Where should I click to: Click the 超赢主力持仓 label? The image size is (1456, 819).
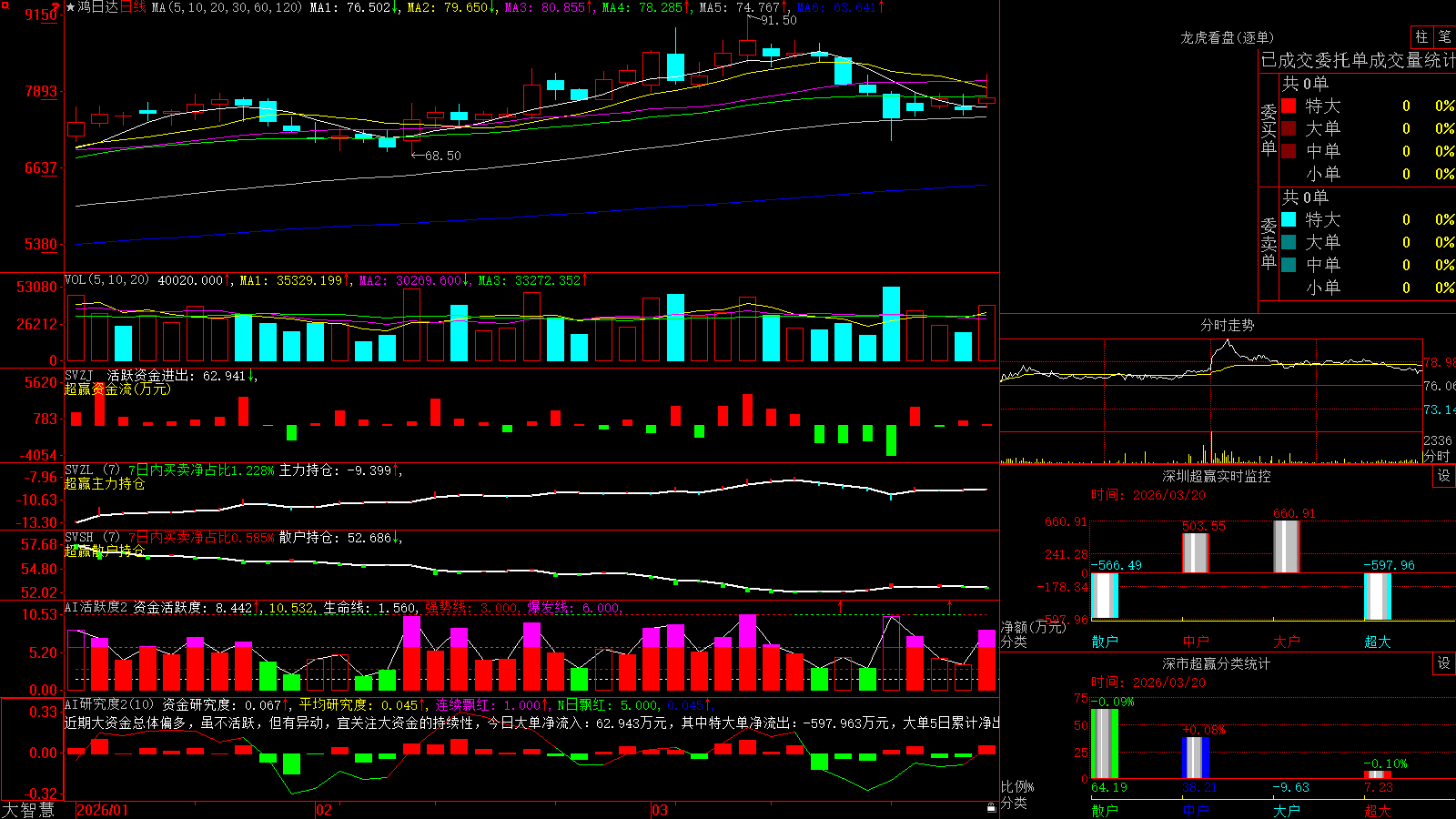coord(105,483)
